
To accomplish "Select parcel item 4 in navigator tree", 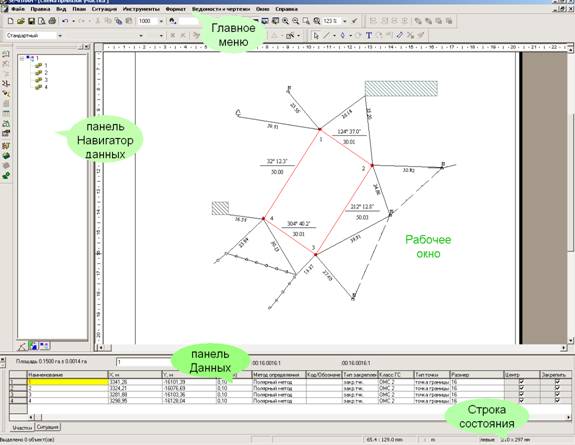I will 41,87.
